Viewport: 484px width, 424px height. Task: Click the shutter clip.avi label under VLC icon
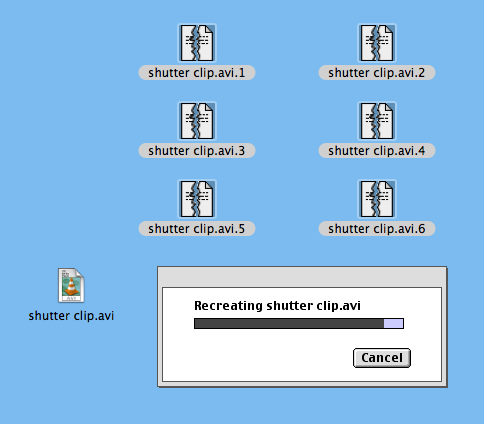tap(71, 316)
